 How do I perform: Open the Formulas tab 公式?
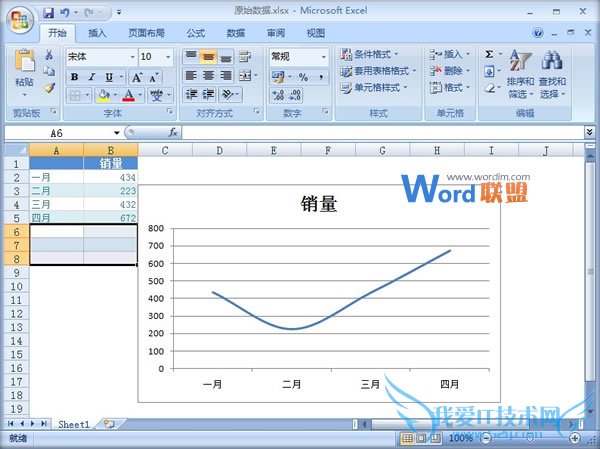[x=196, y=33]
